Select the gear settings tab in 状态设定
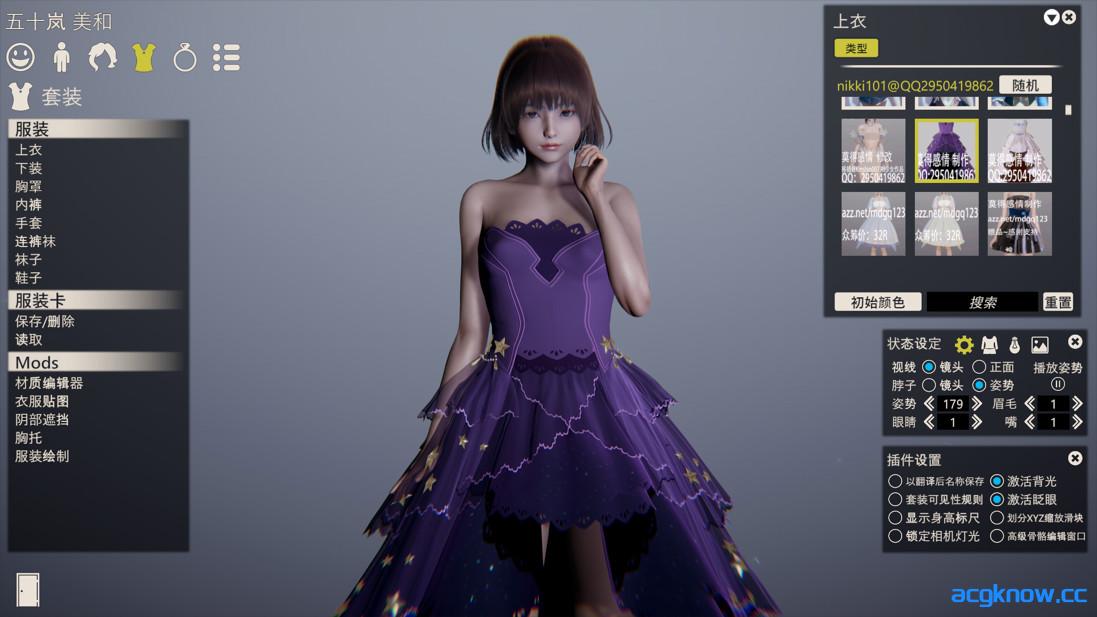The width and height of the screenshot is (1097, 617). point(964,344)
